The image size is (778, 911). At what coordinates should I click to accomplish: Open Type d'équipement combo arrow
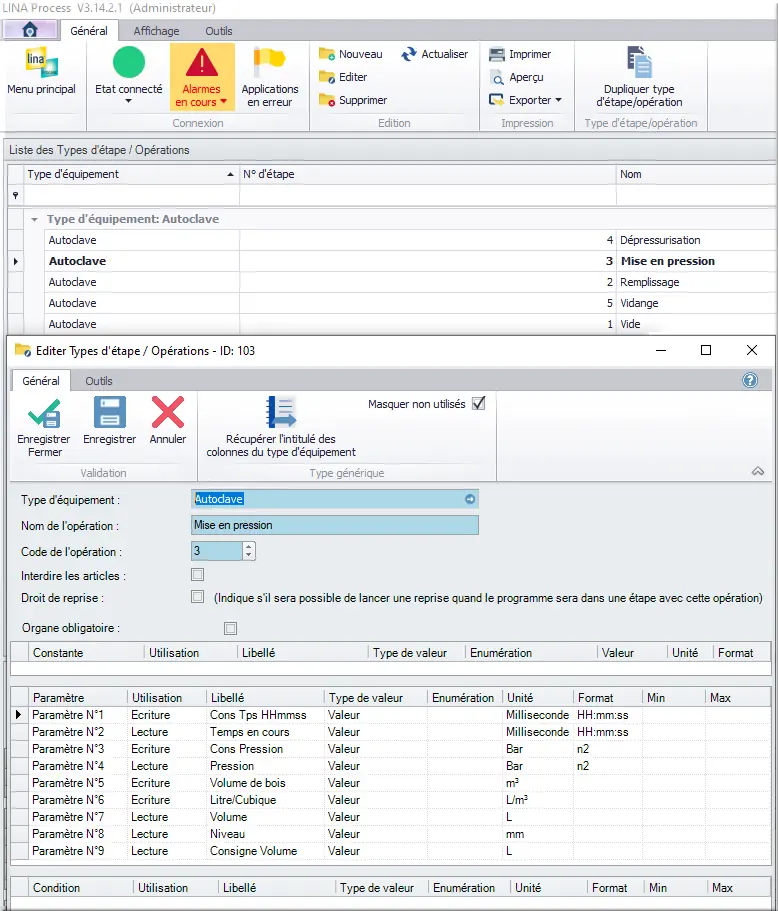pos(470,499)
